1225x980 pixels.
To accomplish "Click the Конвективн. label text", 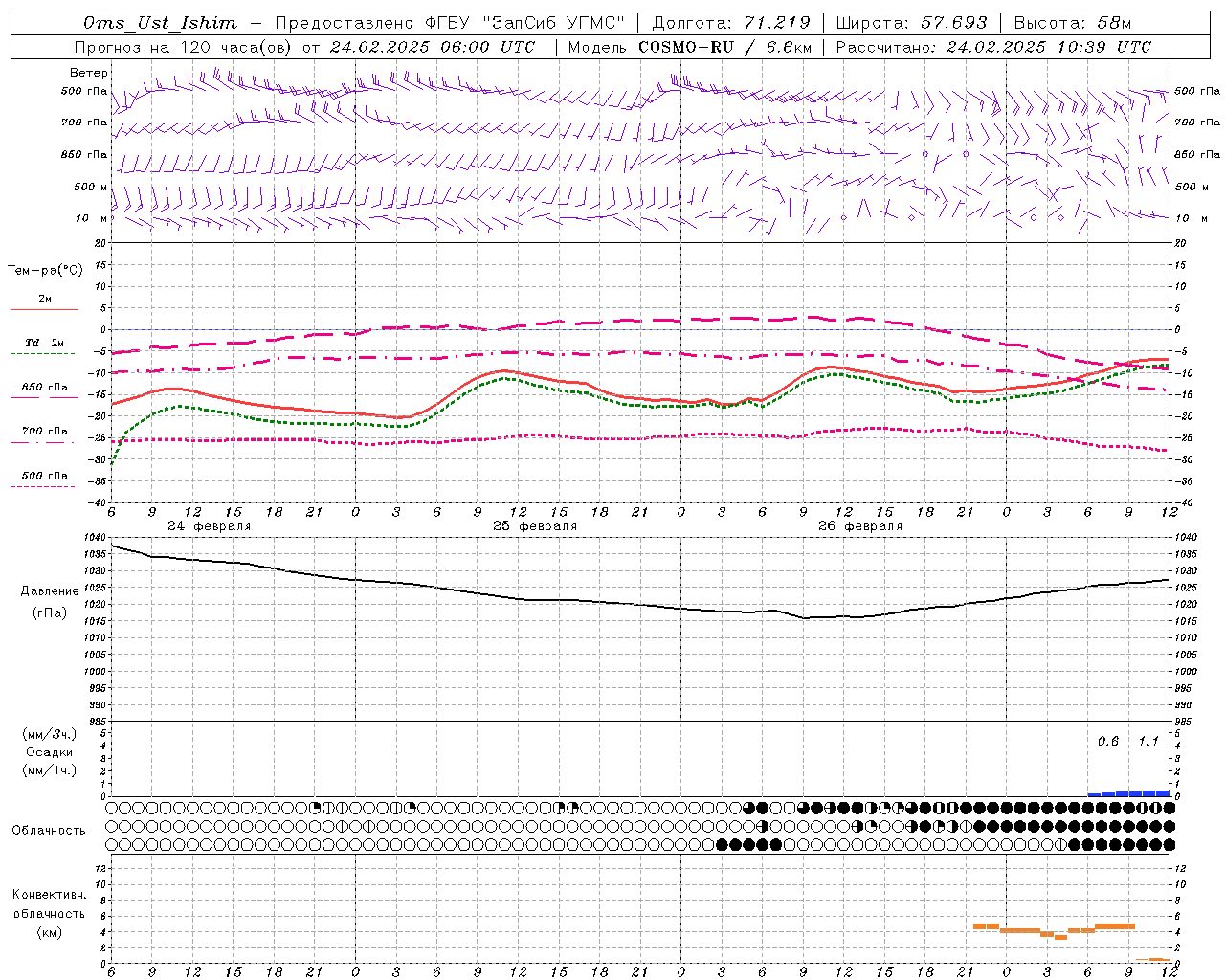I will pos(50,895).
